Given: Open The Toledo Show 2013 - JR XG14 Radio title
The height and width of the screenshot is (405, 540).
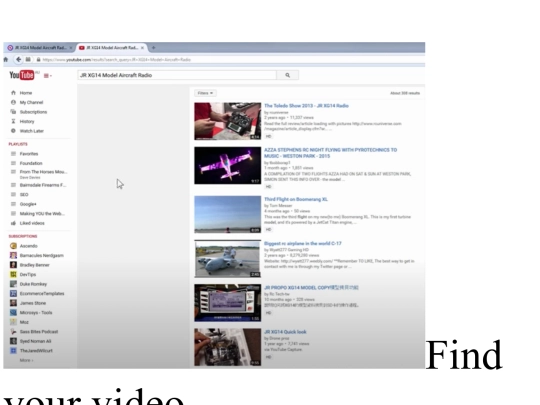Looking at the screenshot, I should point(307,106).
